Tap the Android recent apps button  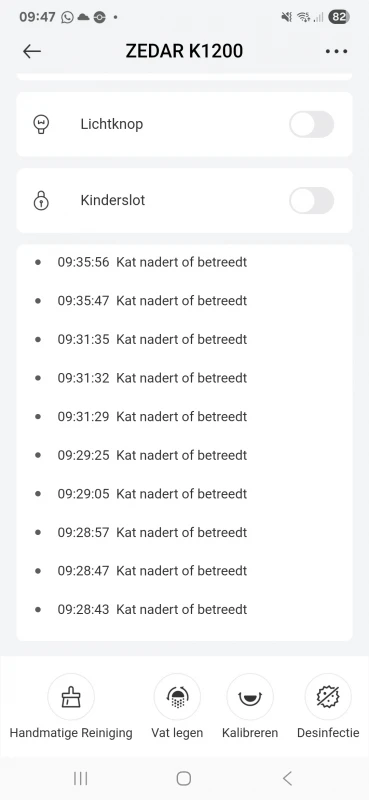coord(81,778)
